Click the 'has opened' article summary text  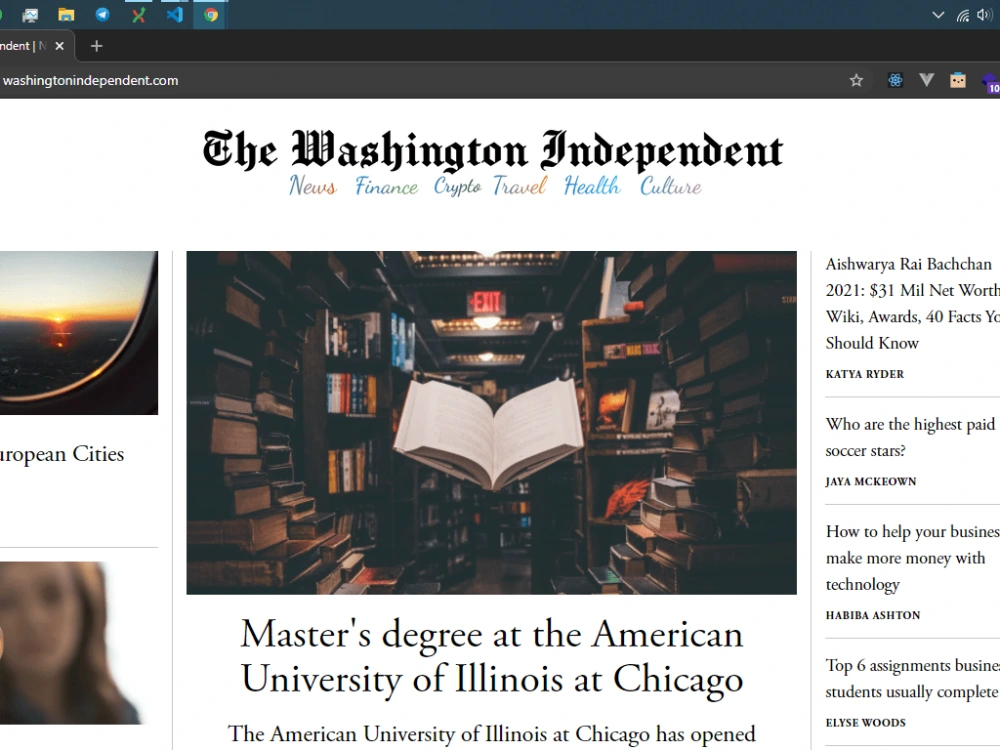[x=492, y=734]
